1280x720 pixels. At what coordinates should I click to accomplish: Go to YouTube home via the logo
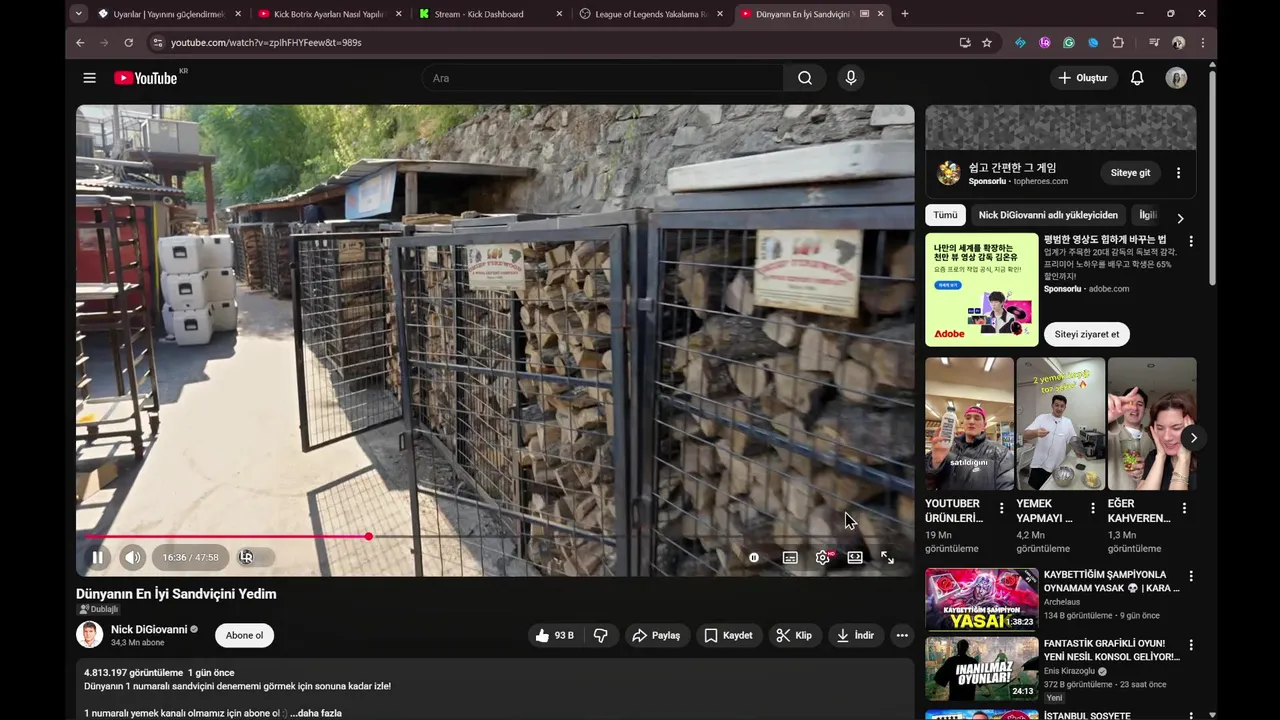click(146, 78)
